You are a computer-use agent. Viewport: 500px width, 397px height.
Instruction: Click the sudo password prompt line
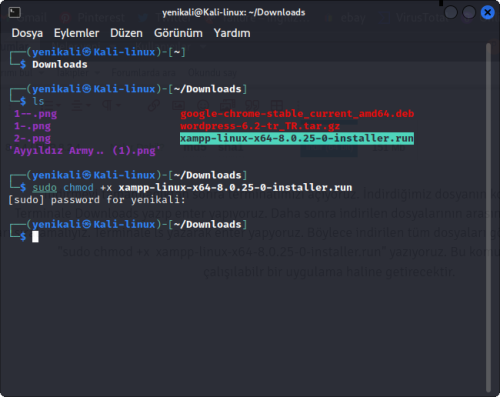[97, 200]
